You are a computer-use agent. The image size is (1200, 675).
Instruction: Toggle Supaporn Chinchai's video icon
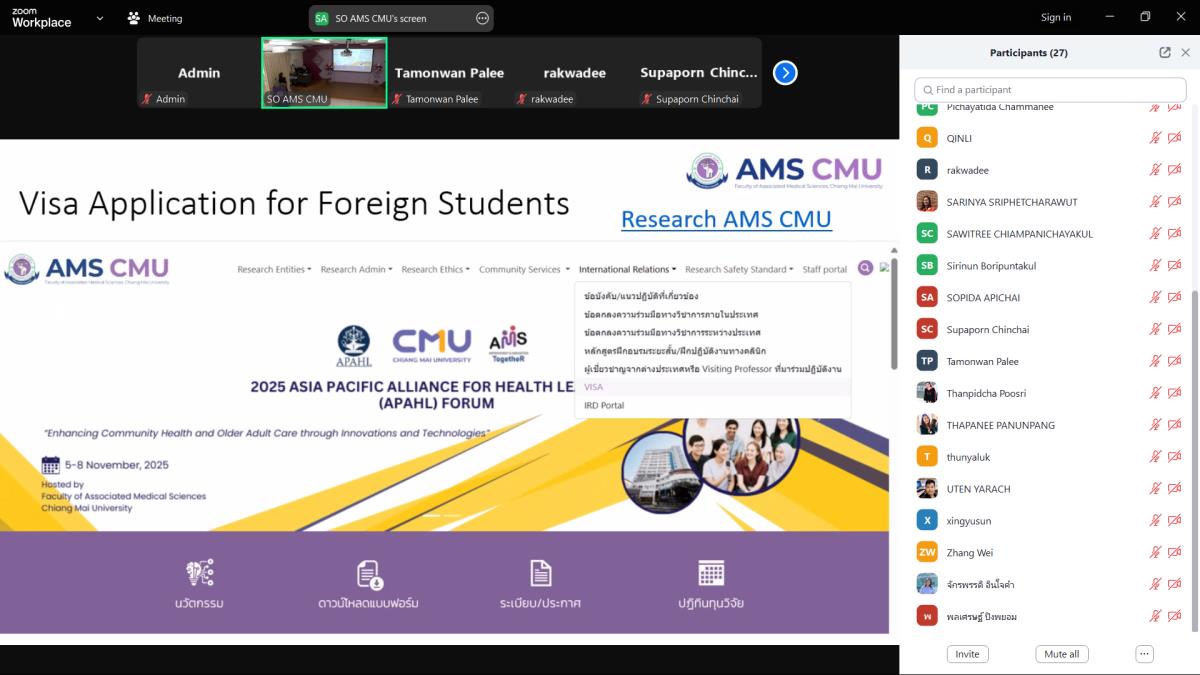[x=1175, y=329]
